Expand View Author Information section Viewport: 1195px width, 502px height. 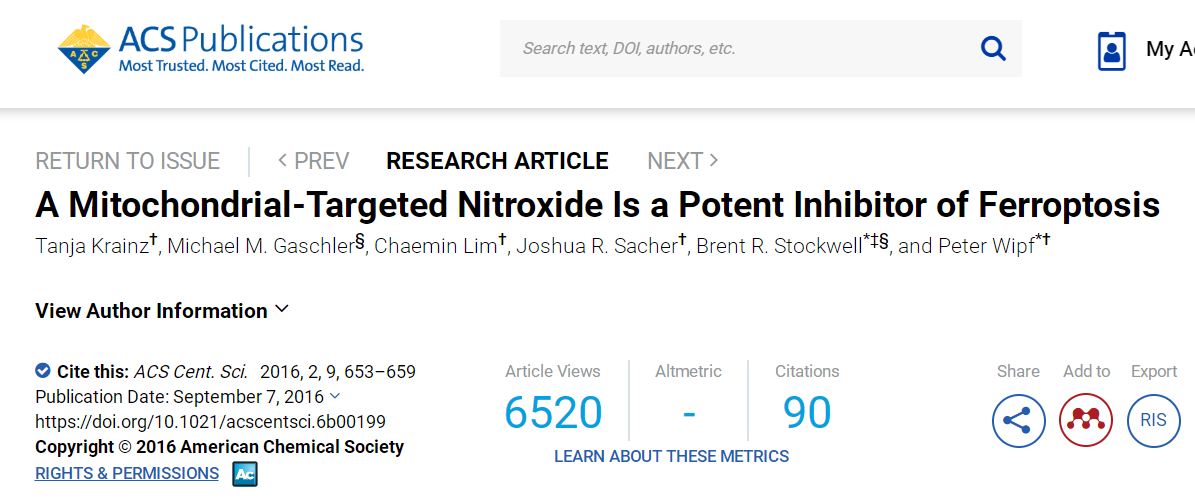tap(162, 311)
